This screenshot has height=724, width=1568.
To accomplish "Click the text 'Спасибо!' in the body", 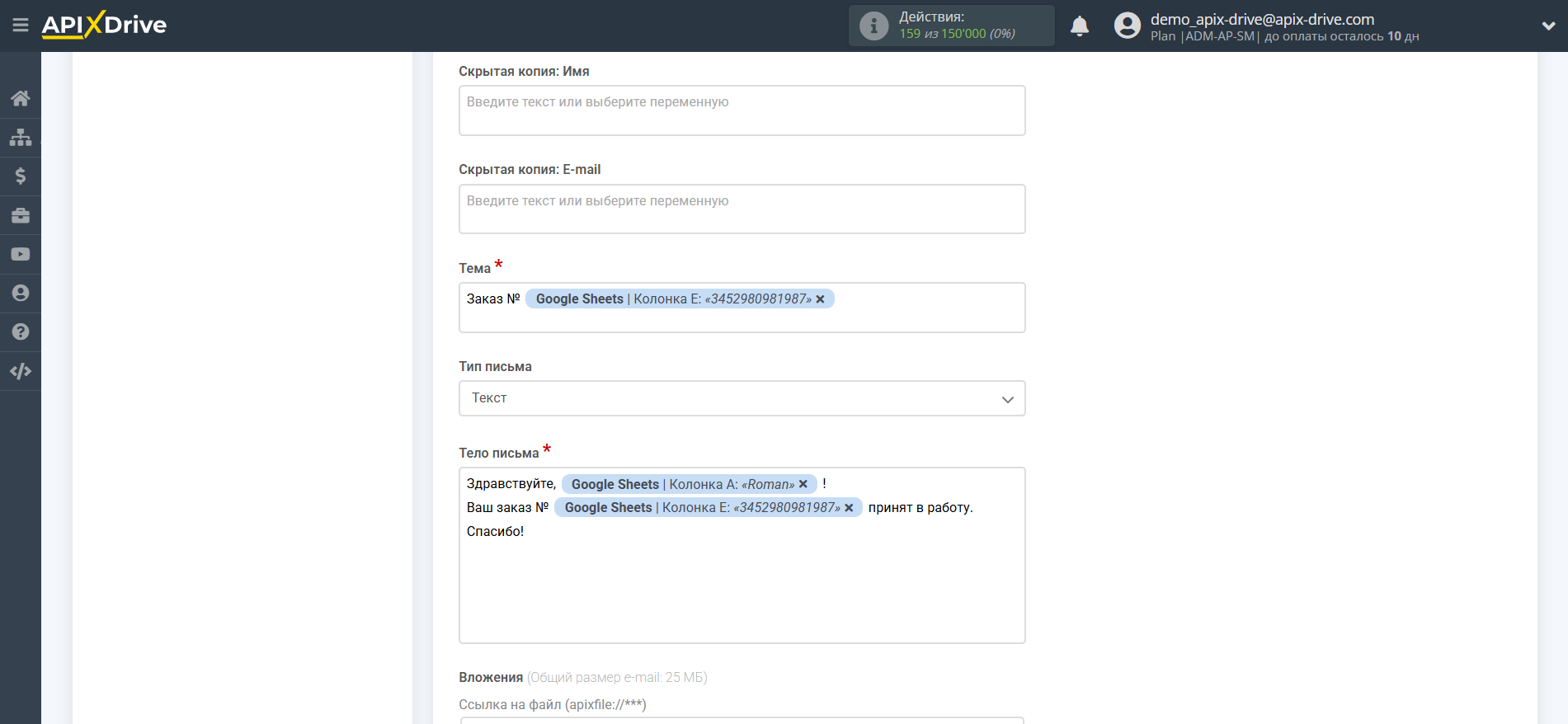I will (x=495, y=531).
